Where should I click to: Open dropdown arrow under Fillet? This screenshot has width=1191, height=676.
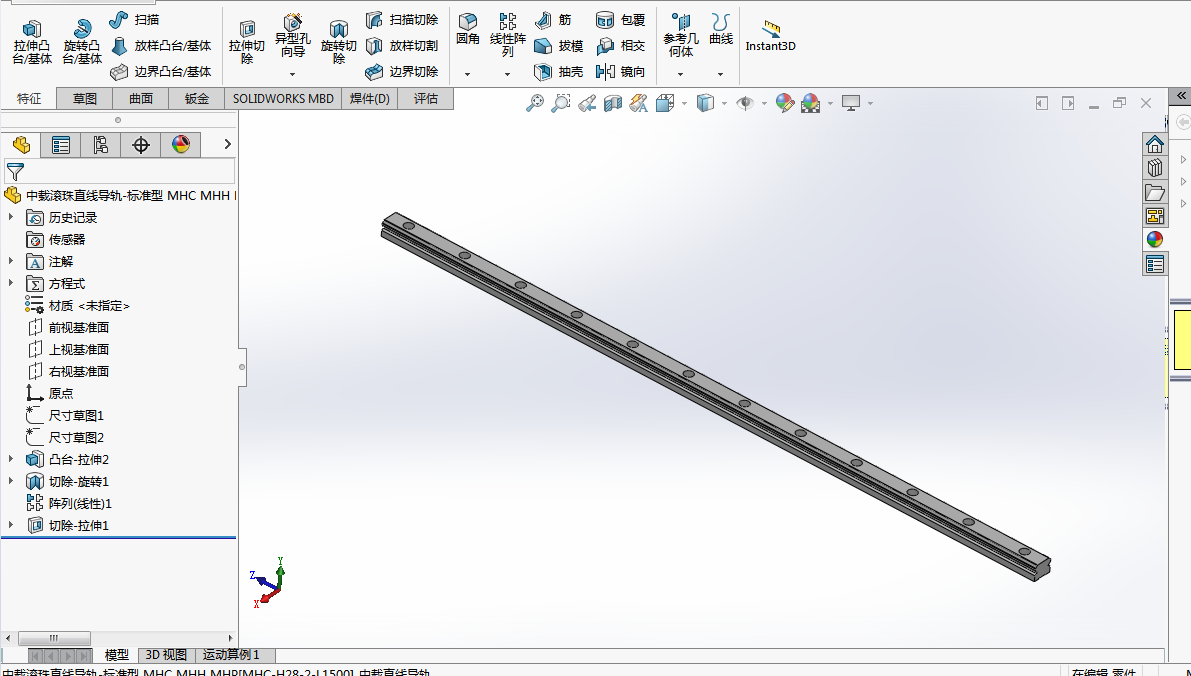click(467, 74)
